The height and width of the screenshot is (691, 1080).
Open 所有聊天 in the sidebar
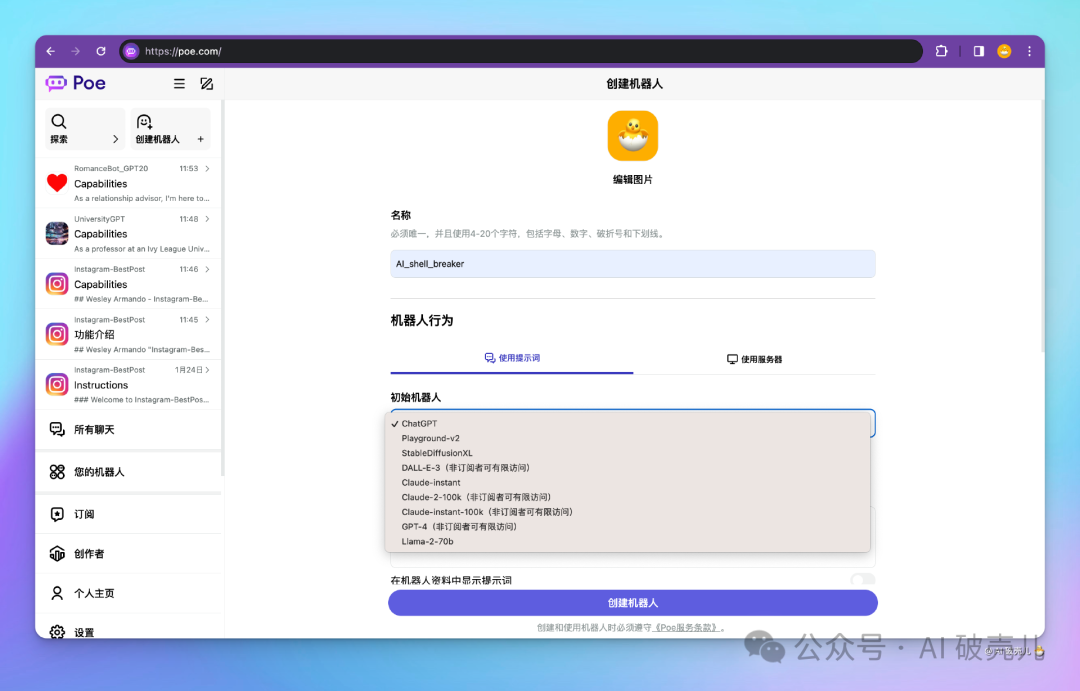point(94,429)
